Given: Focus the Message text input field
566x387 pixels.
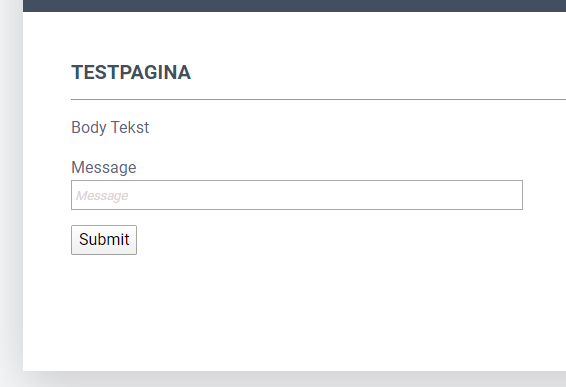Looking at the screenshot, I should point(297,195).
